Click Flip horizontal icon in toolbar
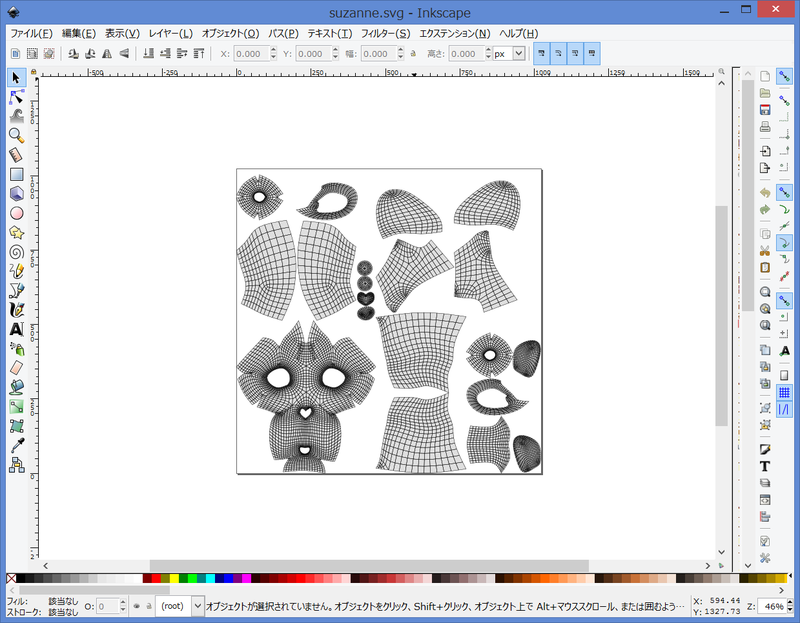 107,54
